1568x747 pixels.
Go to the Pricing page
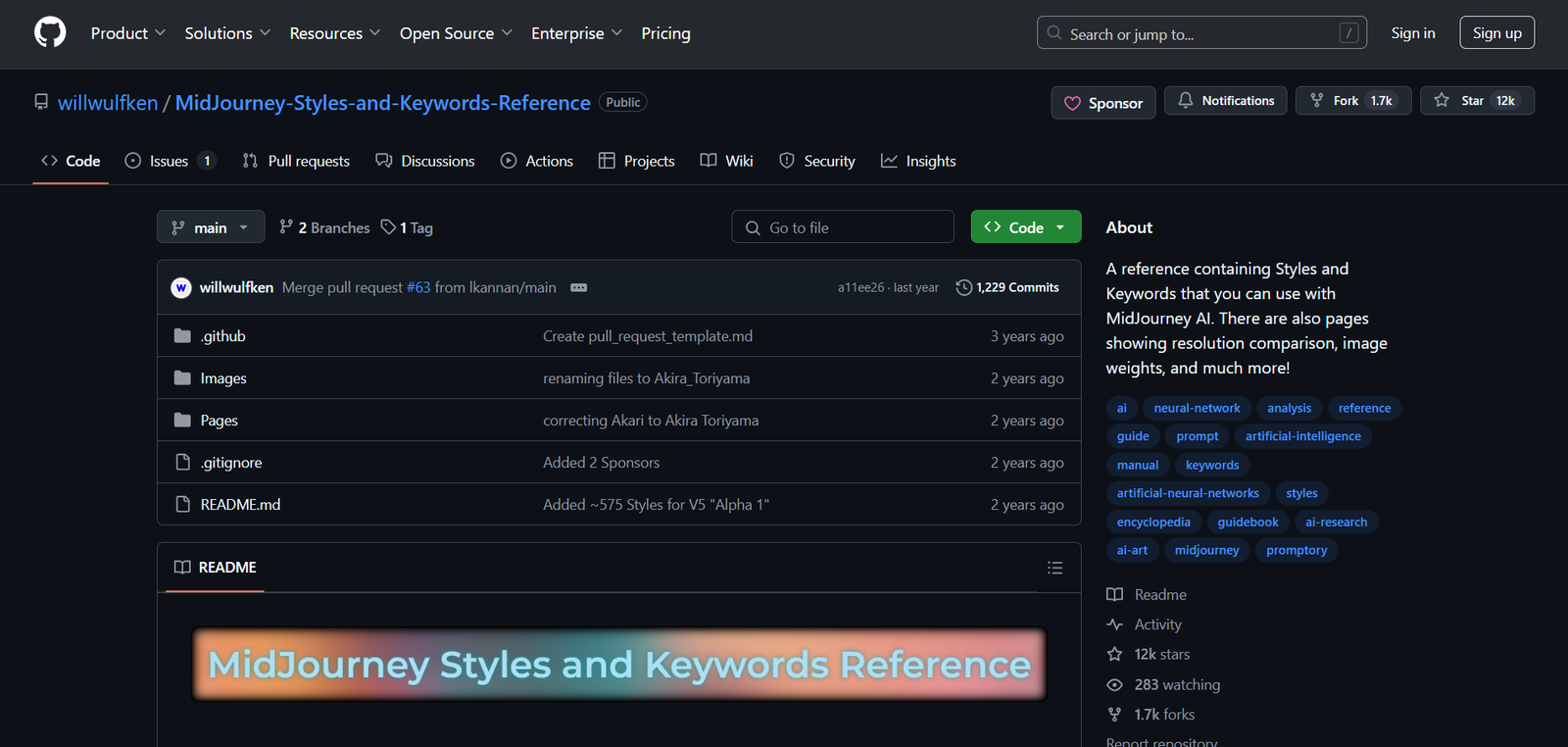click(x=665, y=33)
